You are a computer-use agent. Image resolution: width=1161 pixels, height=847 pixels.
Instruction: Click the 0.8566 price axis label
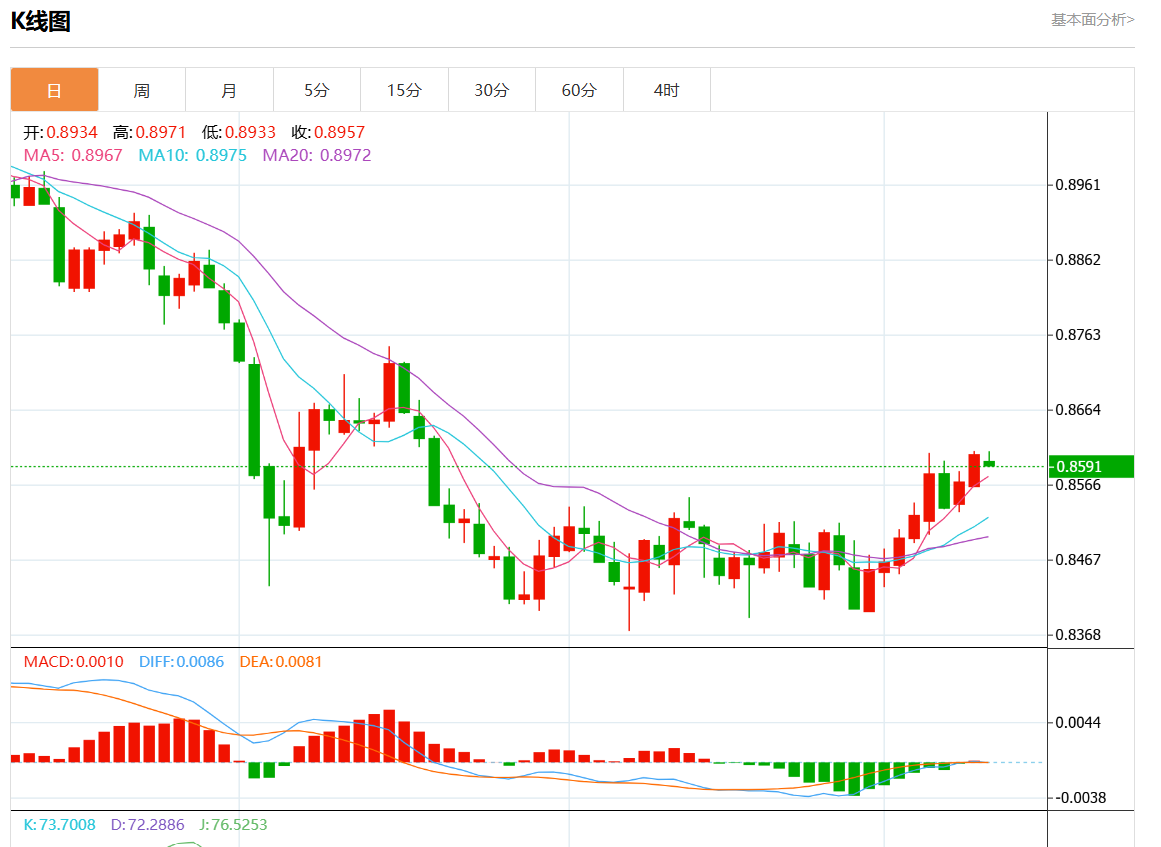pyautogui.click(x=1078, y=485)
